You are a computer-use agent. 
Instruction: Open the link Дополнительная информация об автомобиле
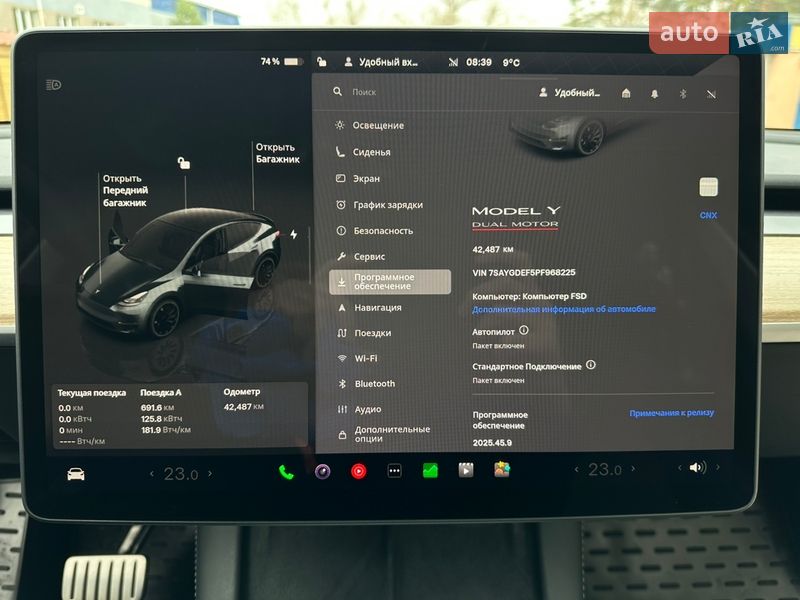click(565, 311)
